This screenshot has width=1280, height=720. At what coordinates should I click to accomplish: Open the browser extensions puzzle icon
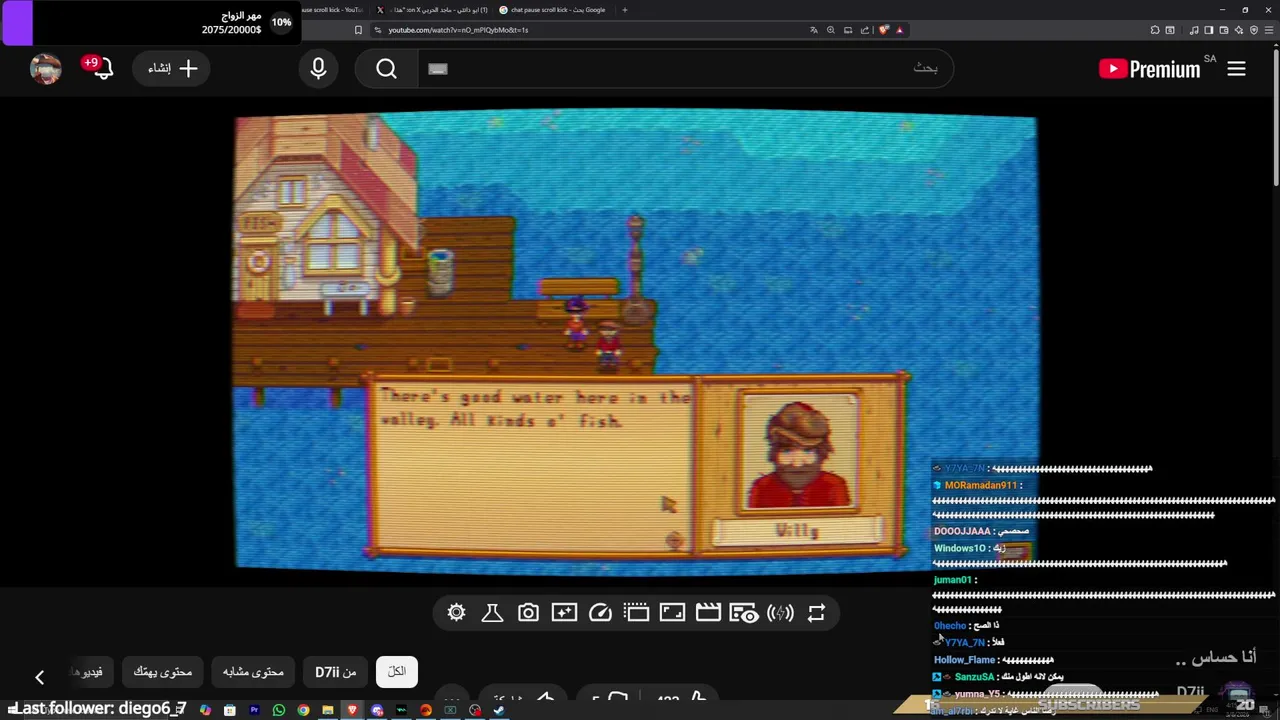1155,30
